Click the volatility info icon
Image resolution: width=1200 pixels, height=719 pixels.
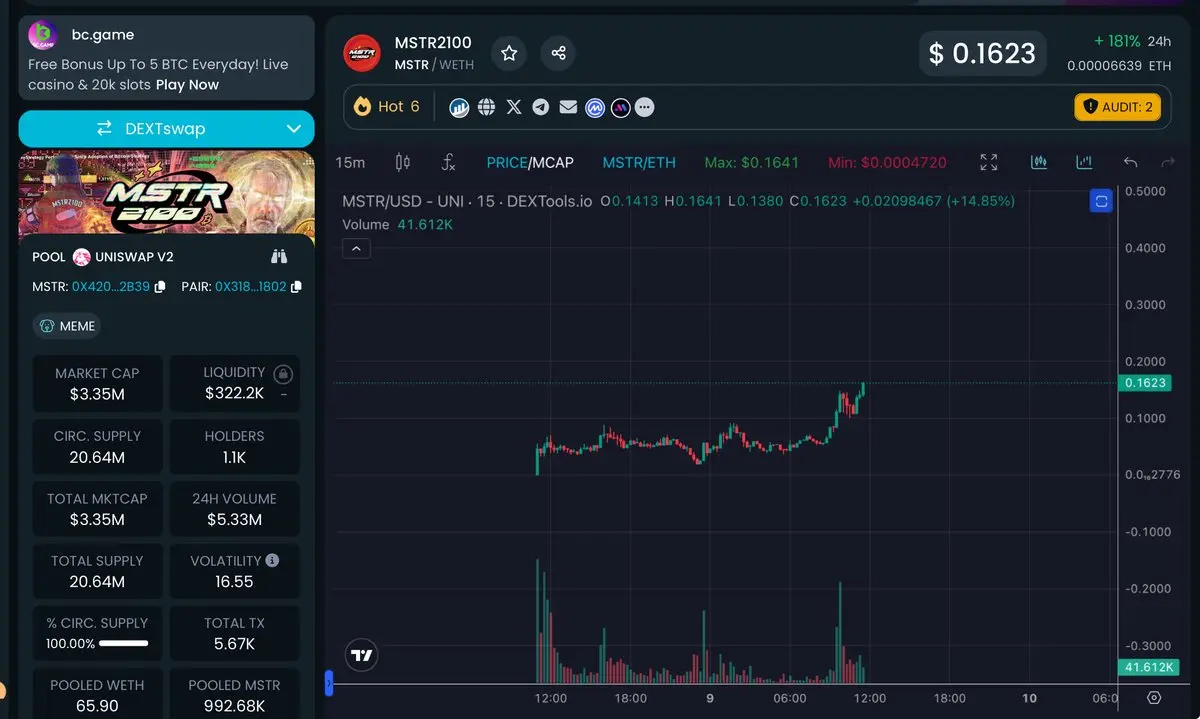click(x=272, y=561)
